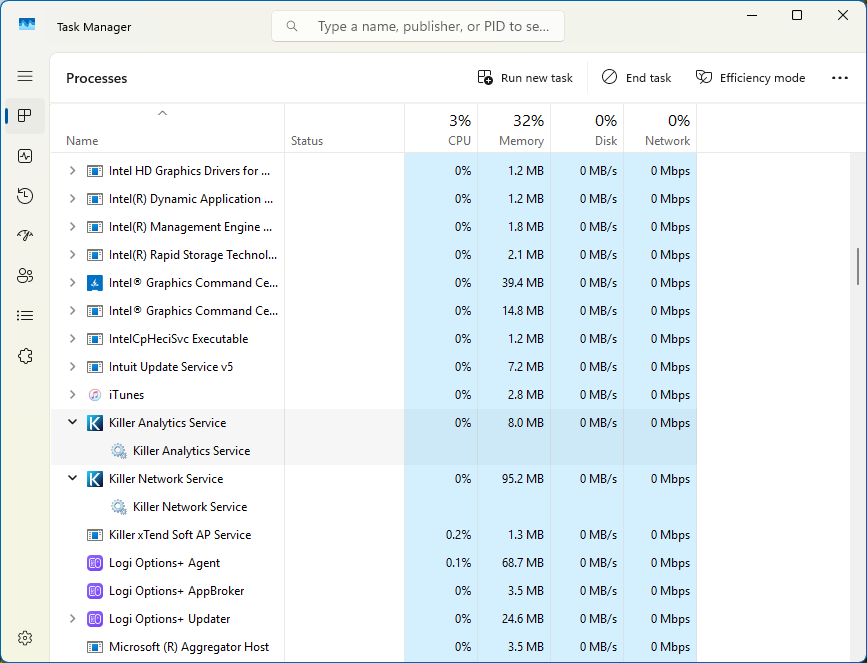867x663 pixels.
Task: Expand Intel HD Graphics Drivers process
Action: [72, 171]
